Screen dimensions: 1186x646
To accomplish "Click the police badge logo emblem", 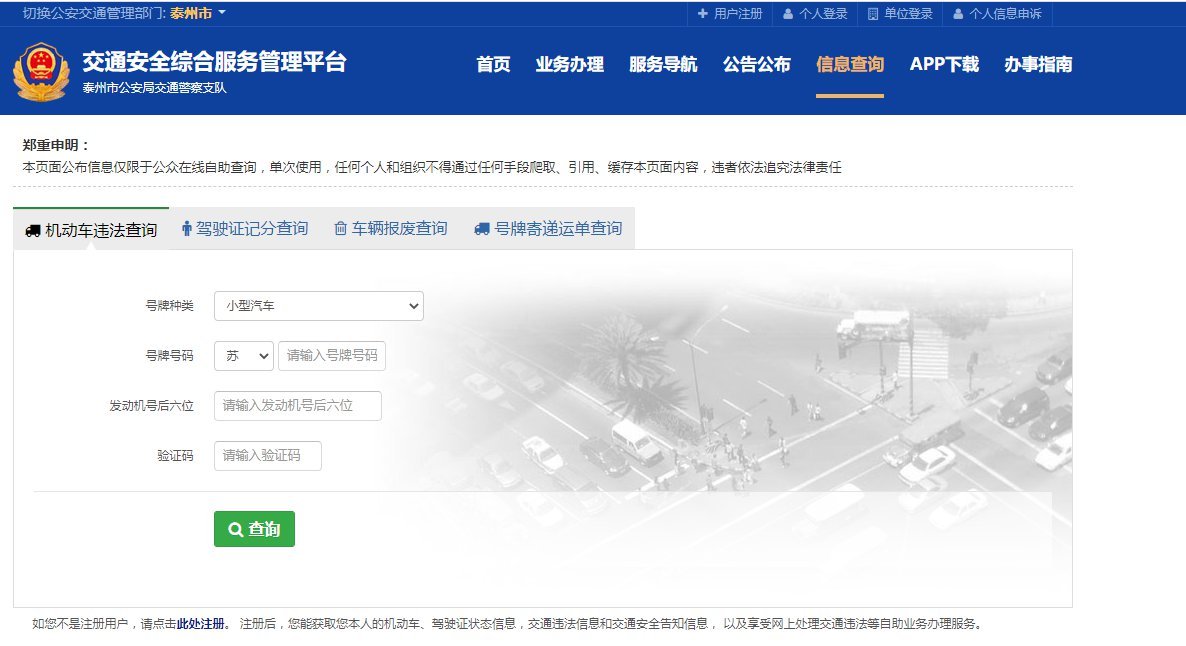I will (40, 70).
